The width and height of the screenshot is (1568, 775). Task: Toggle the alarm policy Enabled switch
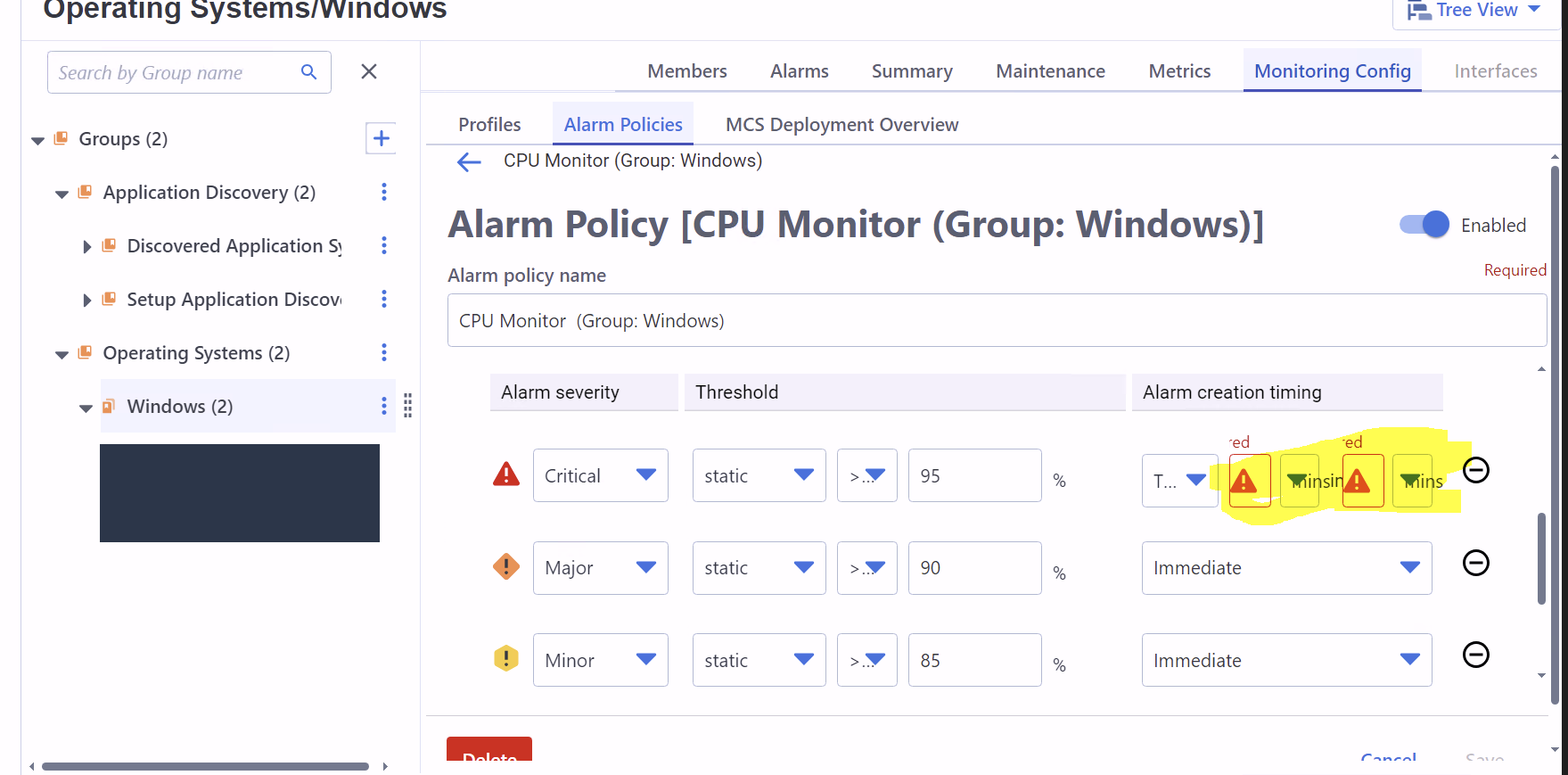tap(1424, 225)
